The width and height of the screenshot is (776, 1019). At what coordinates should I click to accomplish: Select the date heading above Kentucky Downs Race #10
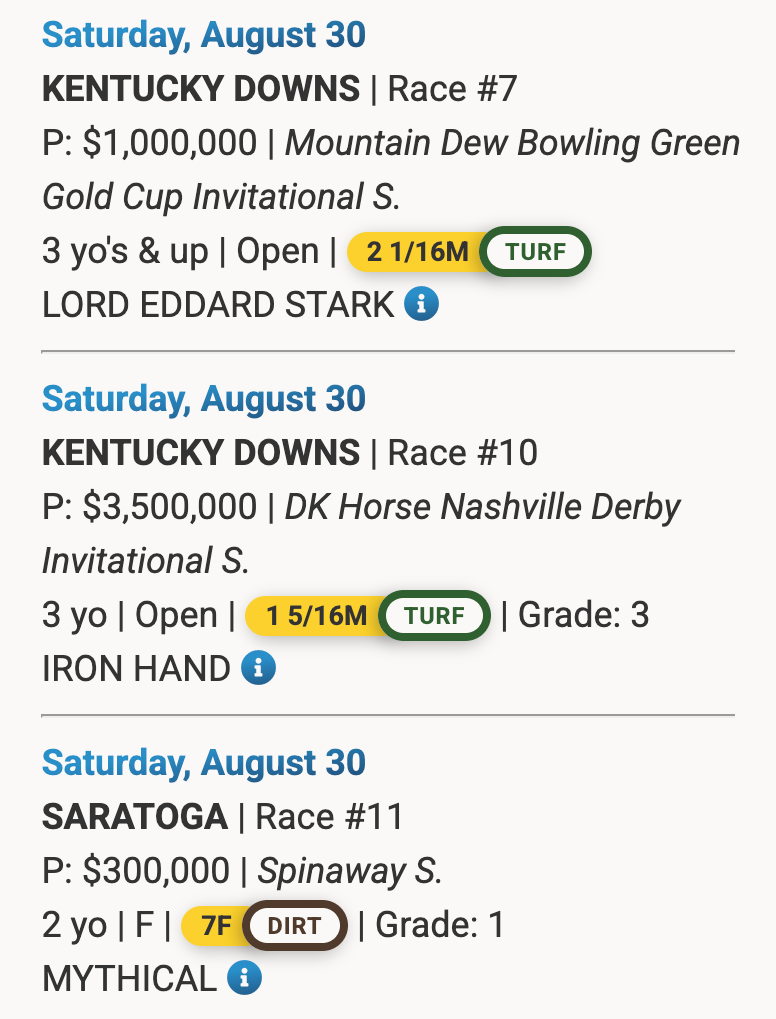pyautogui.click(x=204, y=399)
